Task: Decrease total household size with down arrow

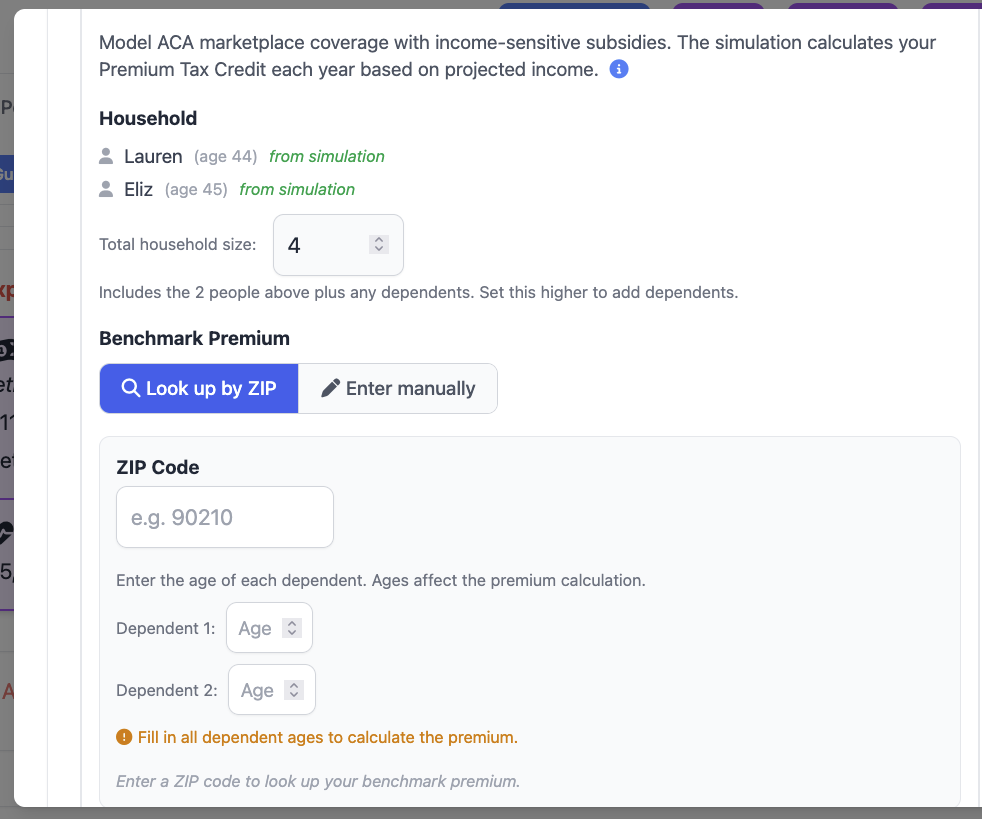Action: point(378,249)
